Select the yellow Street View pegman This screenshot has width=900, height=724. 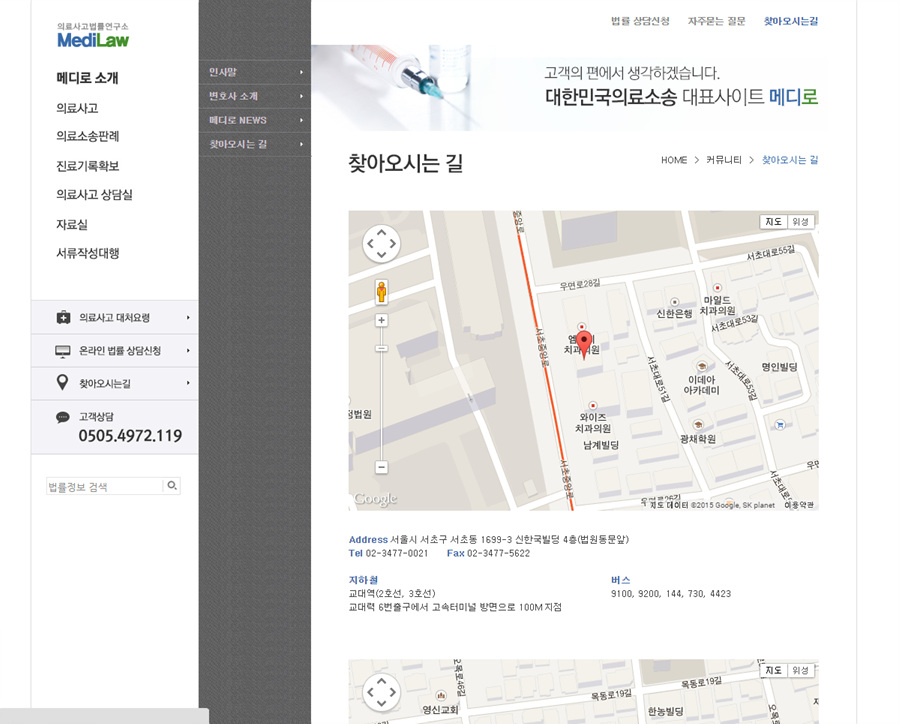click(381, 292)
